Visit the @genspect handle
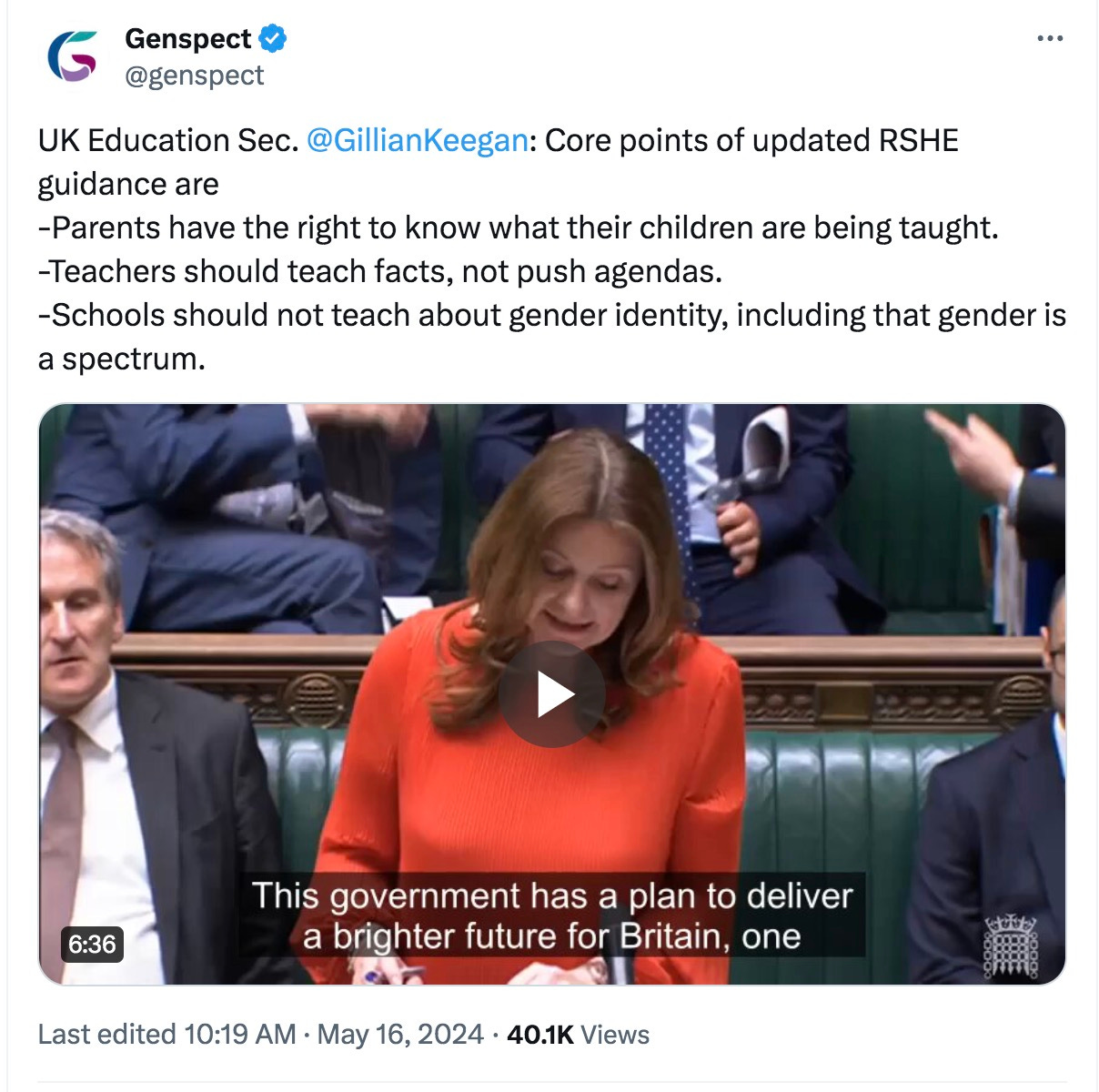 194,76
